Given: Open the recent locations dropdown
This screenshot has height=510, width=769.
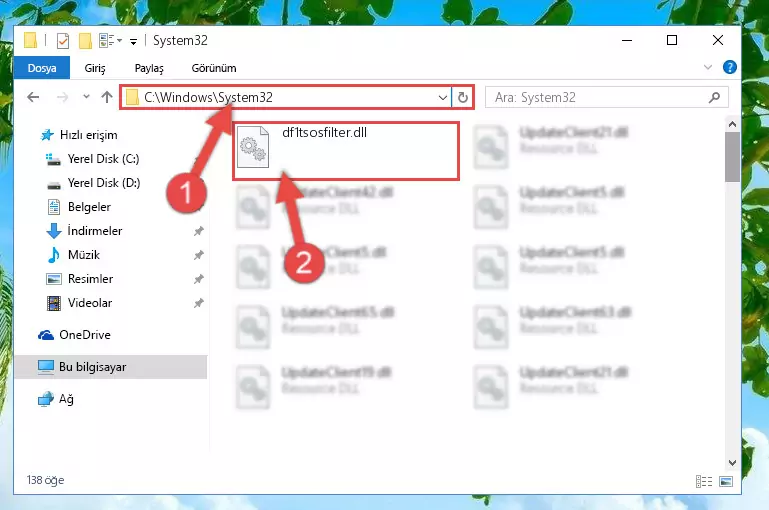Looking at the screenshot, I should (x=86, y=97).
